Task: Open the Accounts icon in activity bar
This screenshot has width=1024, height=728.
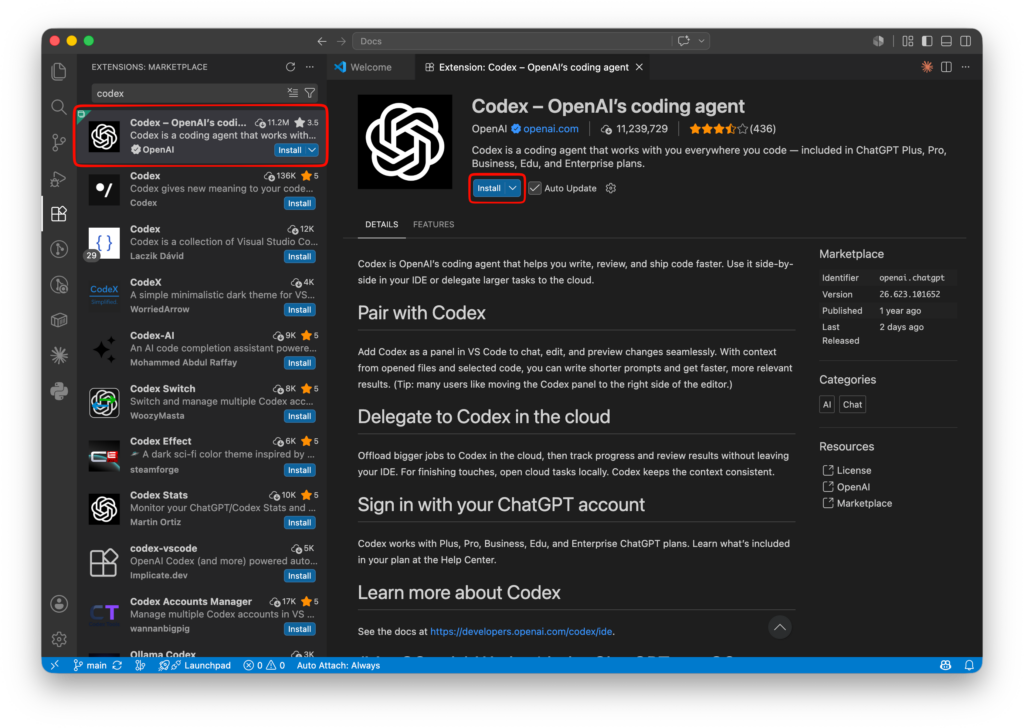Action: pyautogui.click(x=59, y=604)
